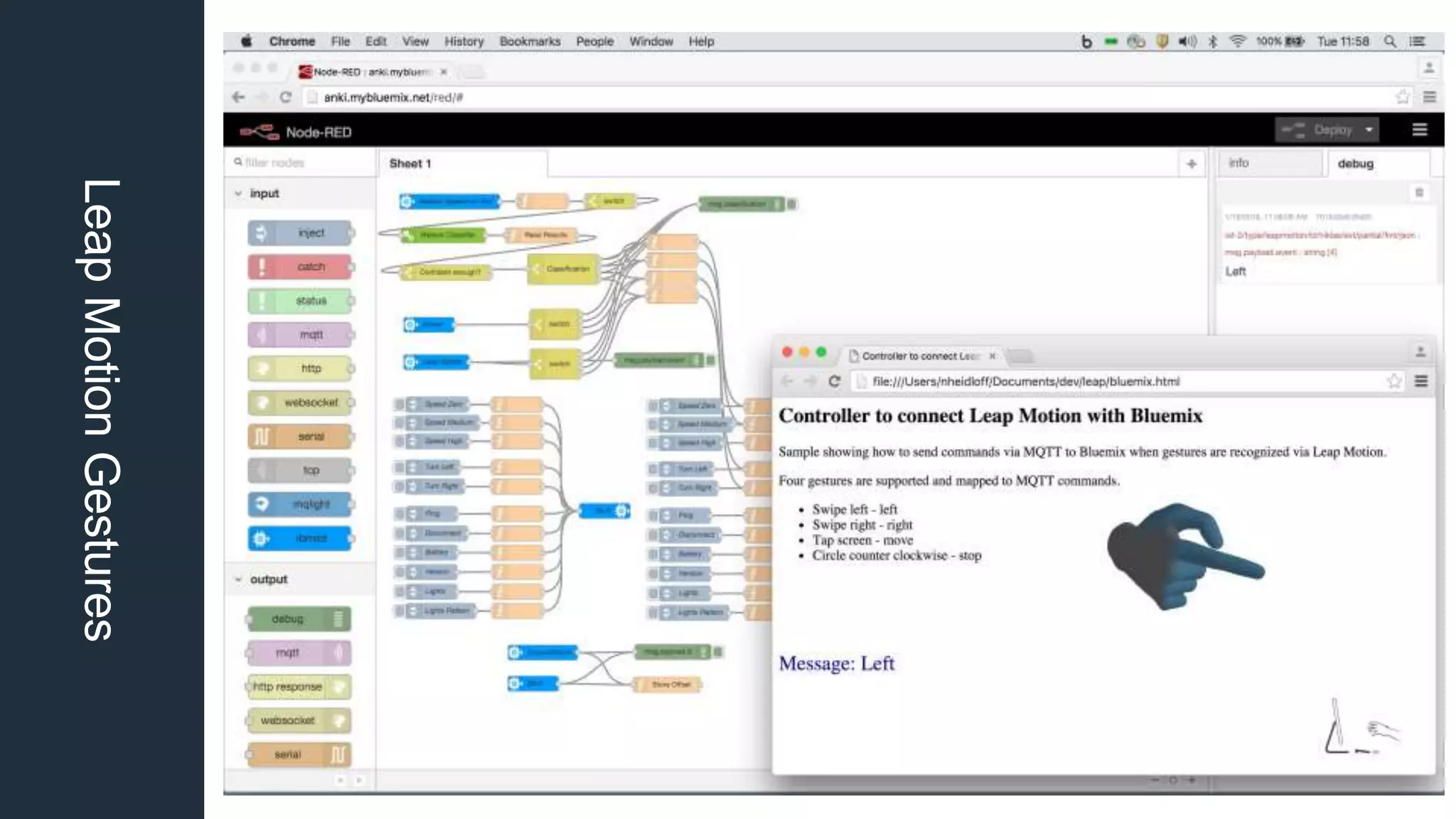Select the ibmiot input node
The width and height of the screenshot is (1456, 819).
tap(301, 538)
